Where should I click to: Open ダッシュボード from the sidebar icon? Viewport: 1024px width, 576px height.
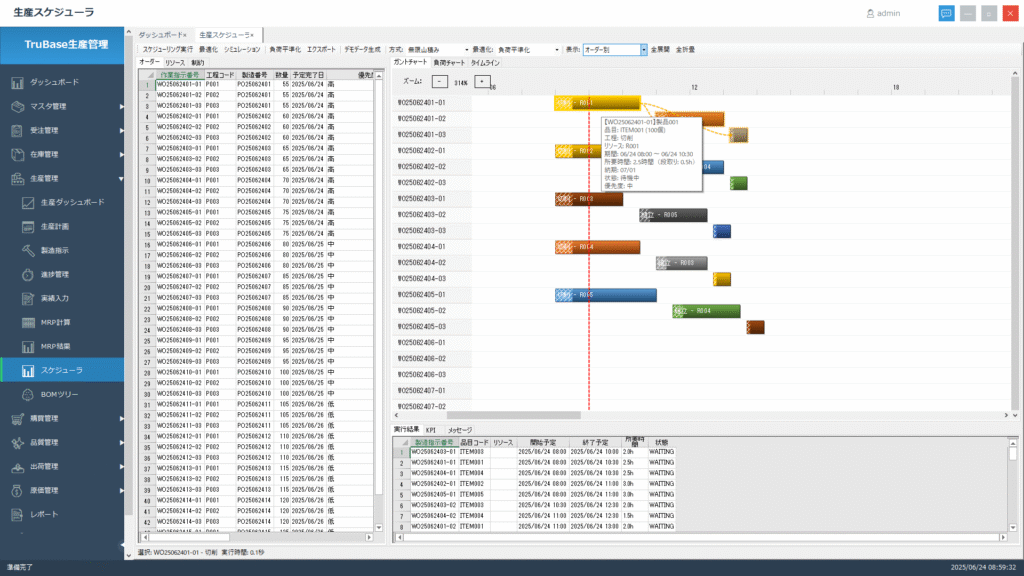(x=18, y=82)
